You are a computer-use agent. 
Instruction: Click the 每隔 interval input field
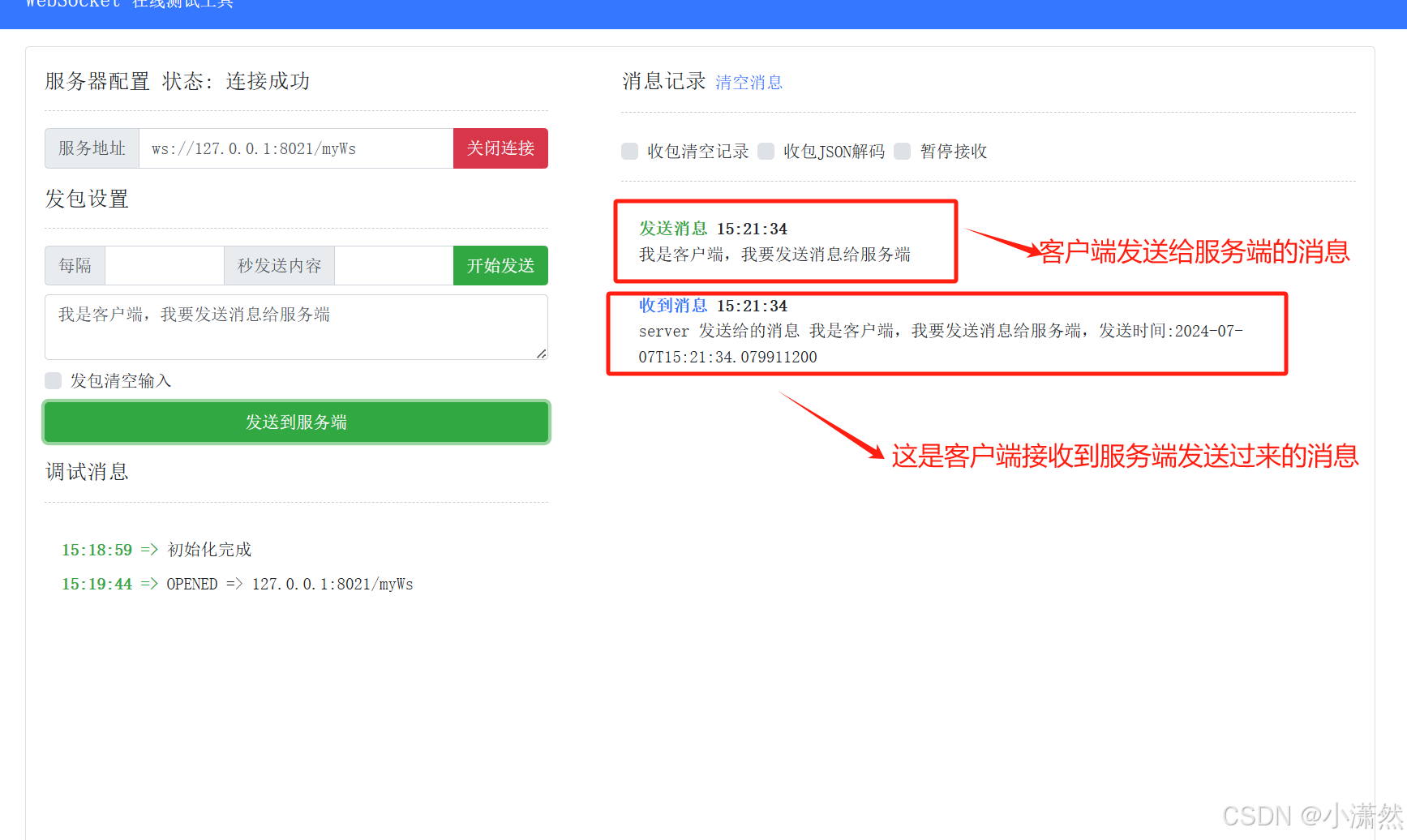tap(165, 266)
